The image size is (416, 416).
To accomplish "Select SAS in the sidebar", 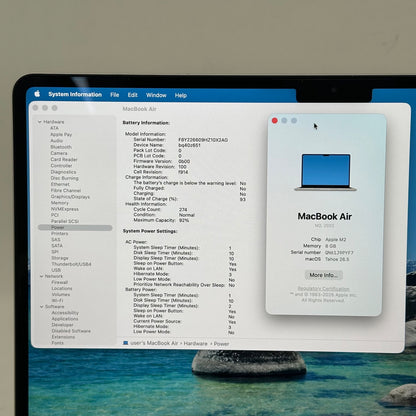I will click(x=56, y=240).
